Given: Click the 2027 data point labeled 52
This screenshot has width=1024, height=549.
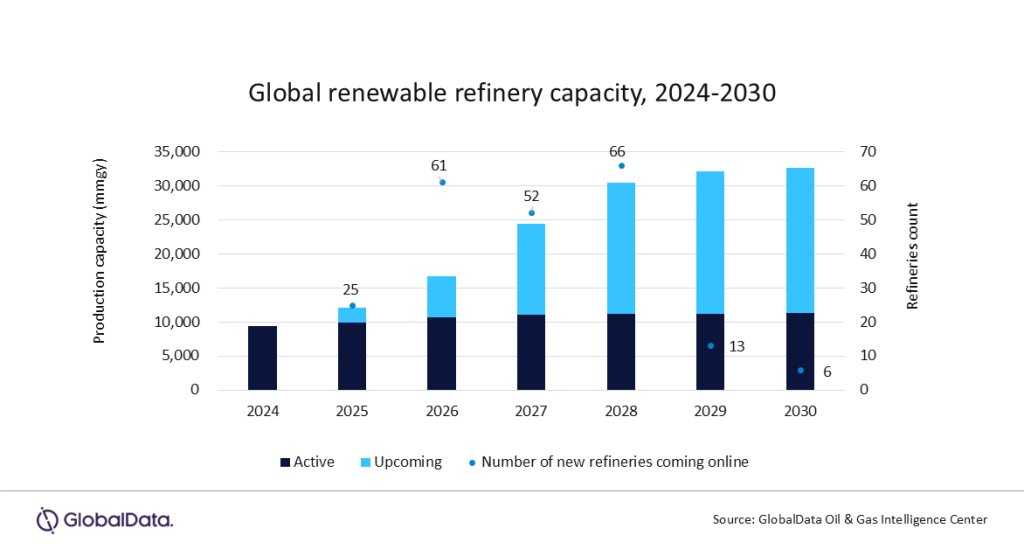Looking at the screenshot, I should [x=531, y=213].
